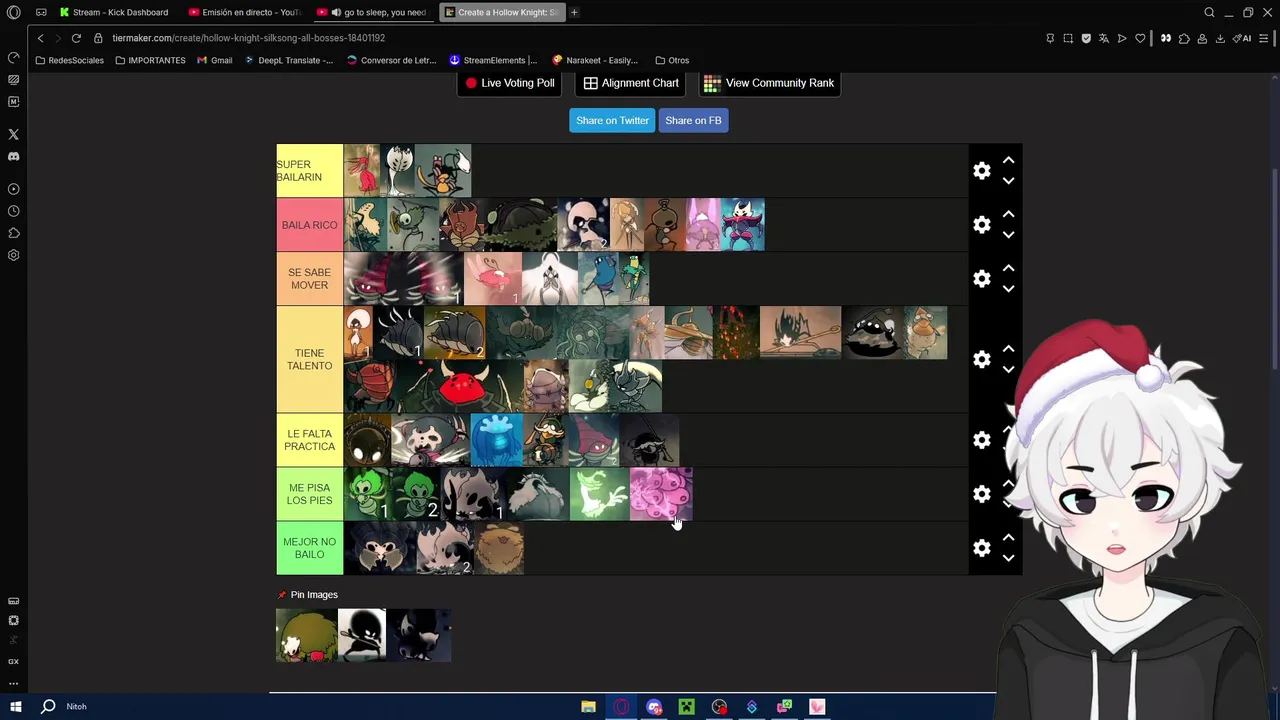This screenshot has width=1280, height=720.
Task: Open the Gmail bookmark
Action: point(215,60)
